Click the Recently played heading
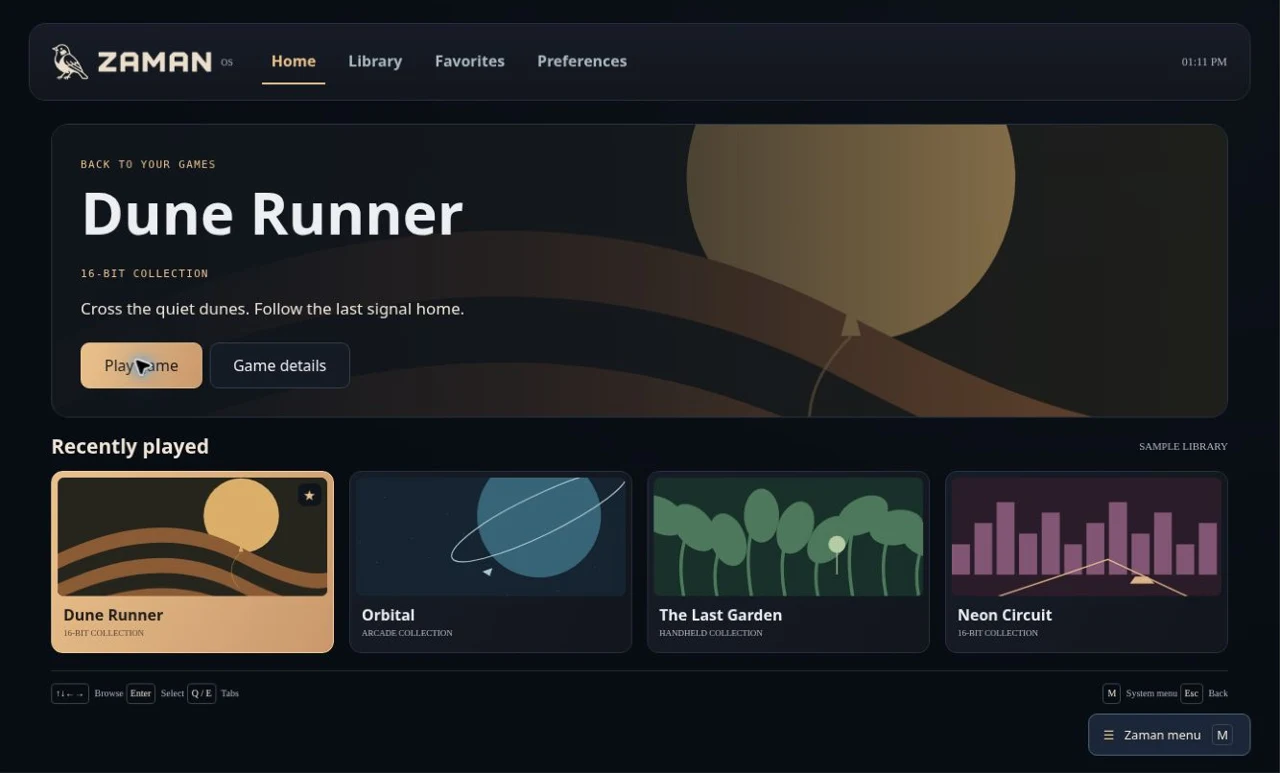 tap(130, 446)
